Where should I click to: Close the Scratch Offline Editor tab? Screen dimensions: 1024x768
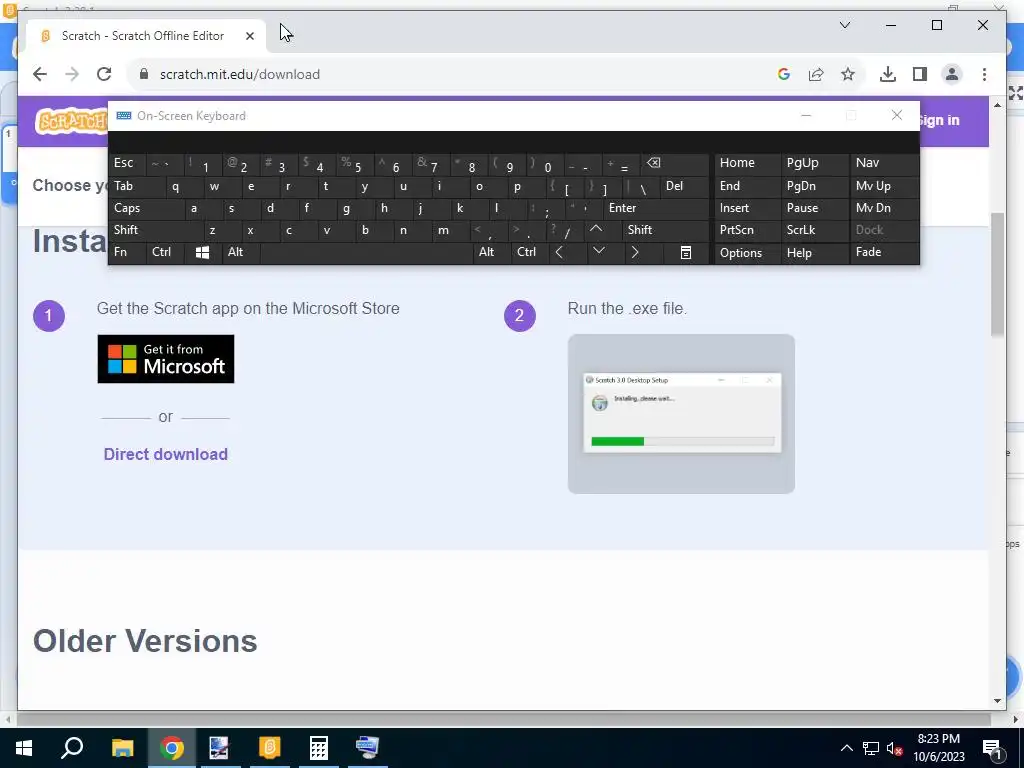[x=249, y=36]
